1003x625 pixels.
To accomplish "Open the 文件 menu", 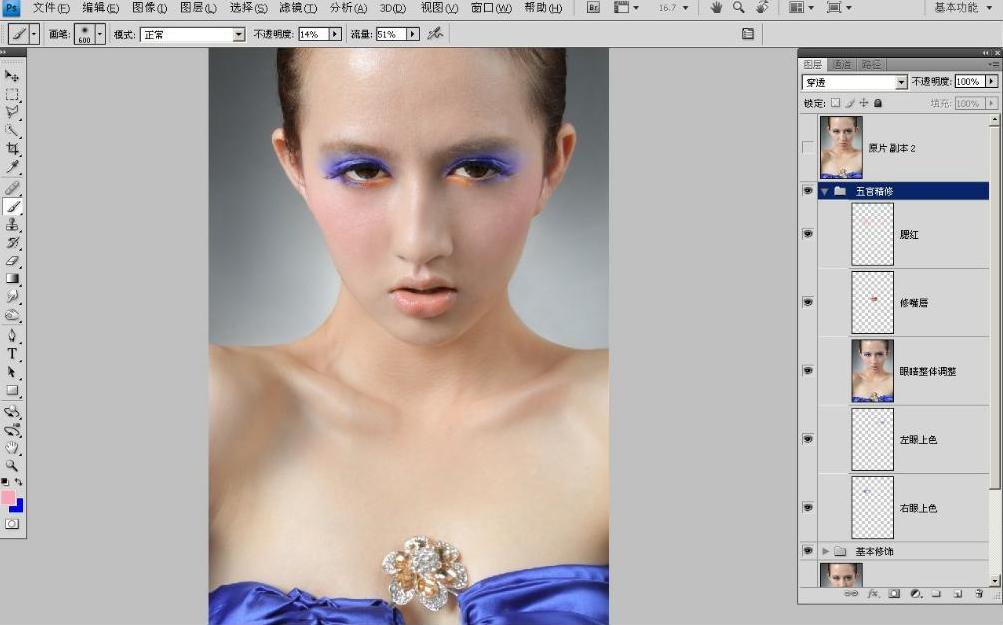I will click(51, 8).
